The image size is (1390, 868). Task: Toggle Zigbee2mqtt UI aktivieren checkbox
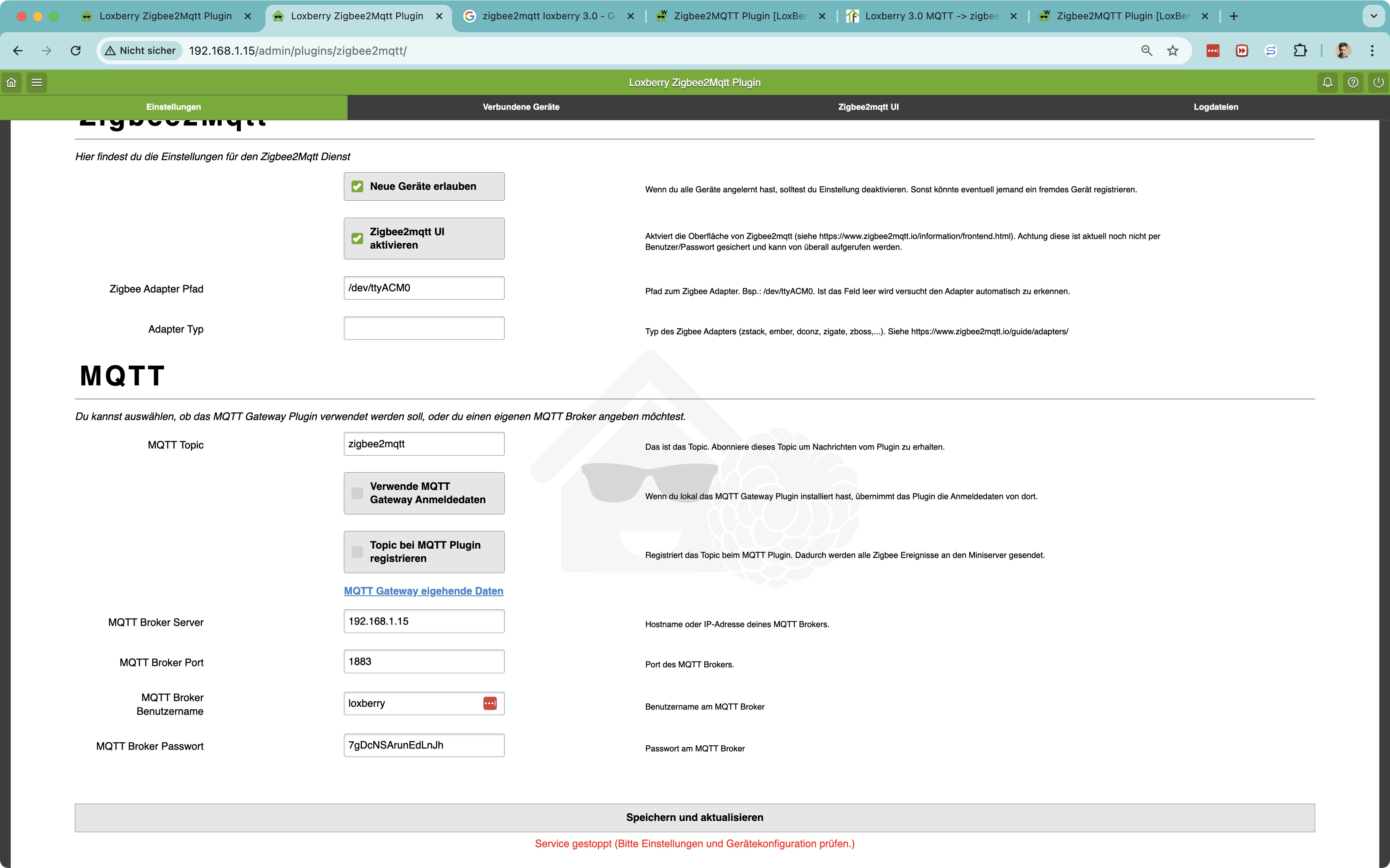(358, 238)
